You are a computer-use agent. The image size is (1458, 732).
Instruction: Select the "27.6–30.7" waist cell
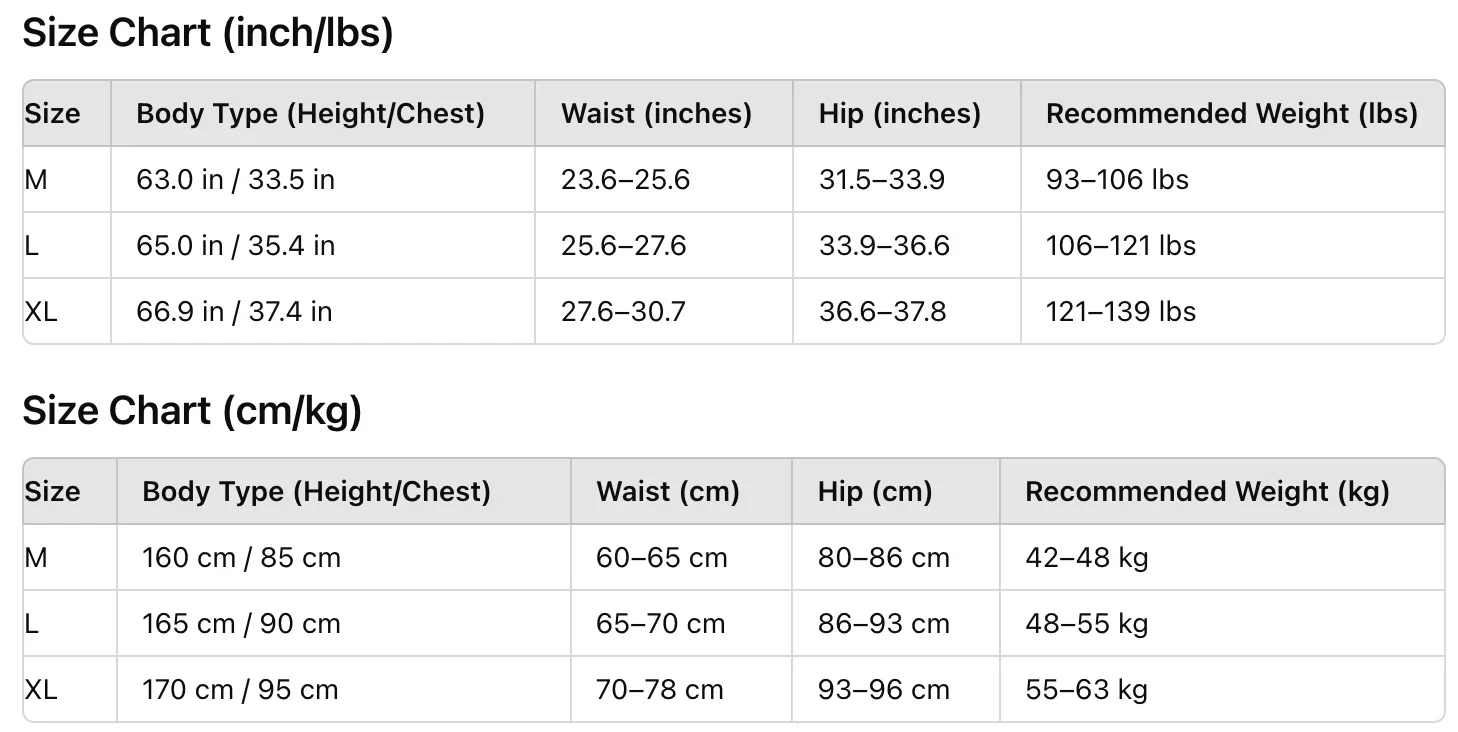(623, 312)
